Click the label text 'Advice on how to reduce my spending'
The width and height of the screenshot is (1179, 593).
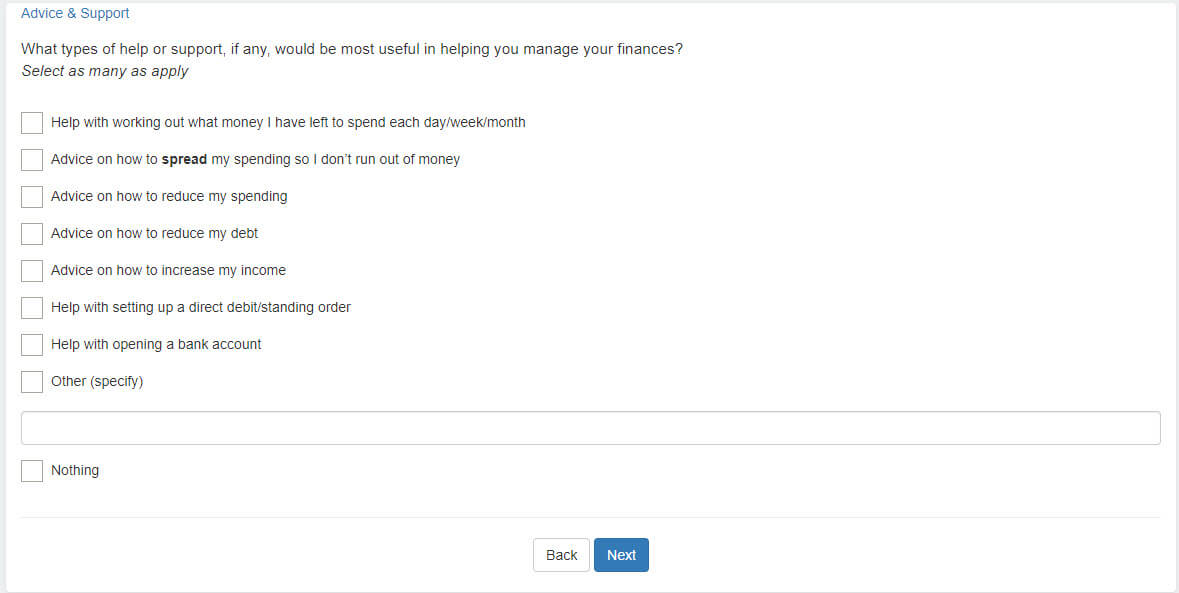[x=169, y=196]
